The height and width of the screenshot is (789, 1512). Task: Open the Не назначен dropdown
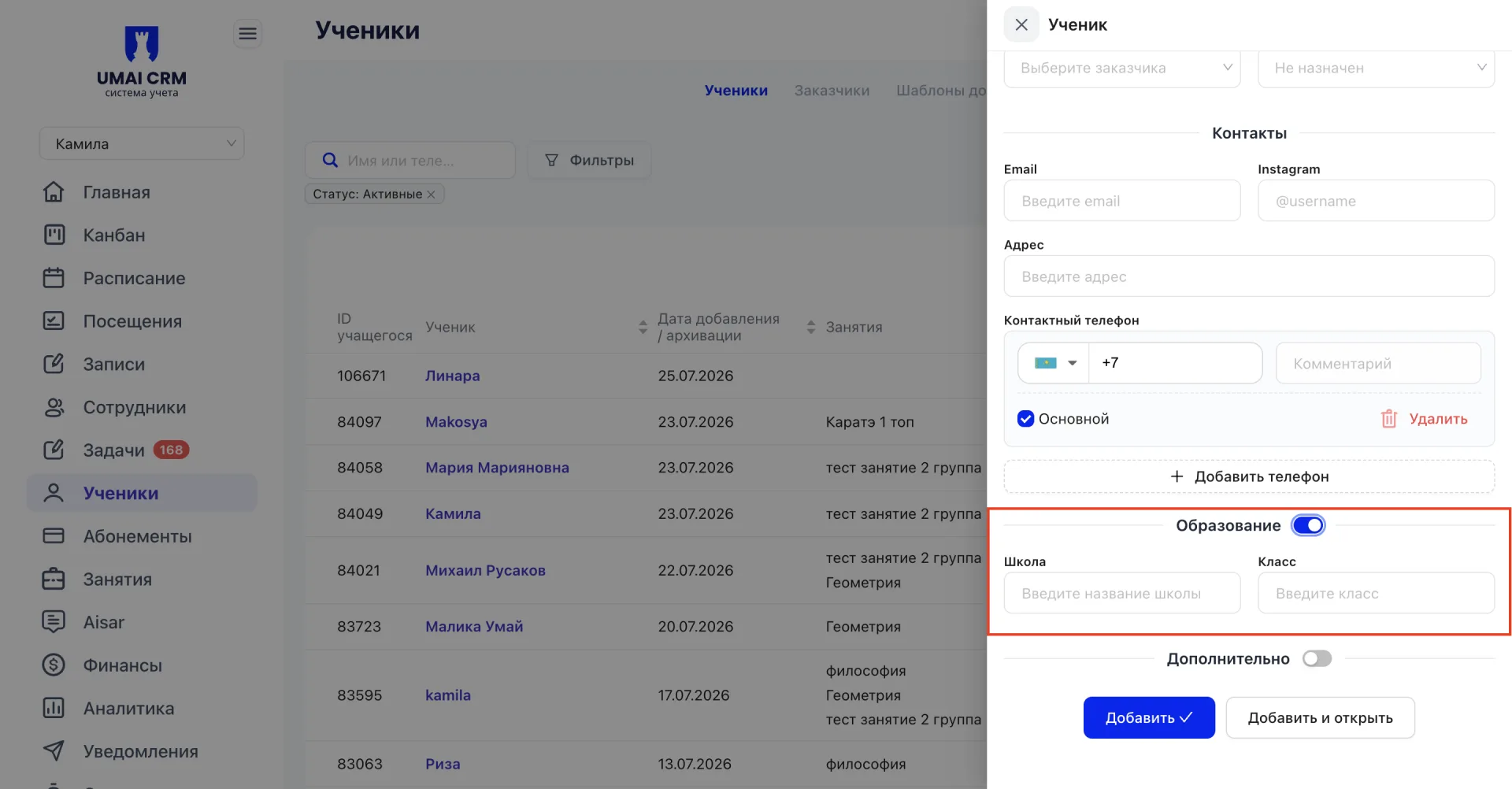(1376, 68)
